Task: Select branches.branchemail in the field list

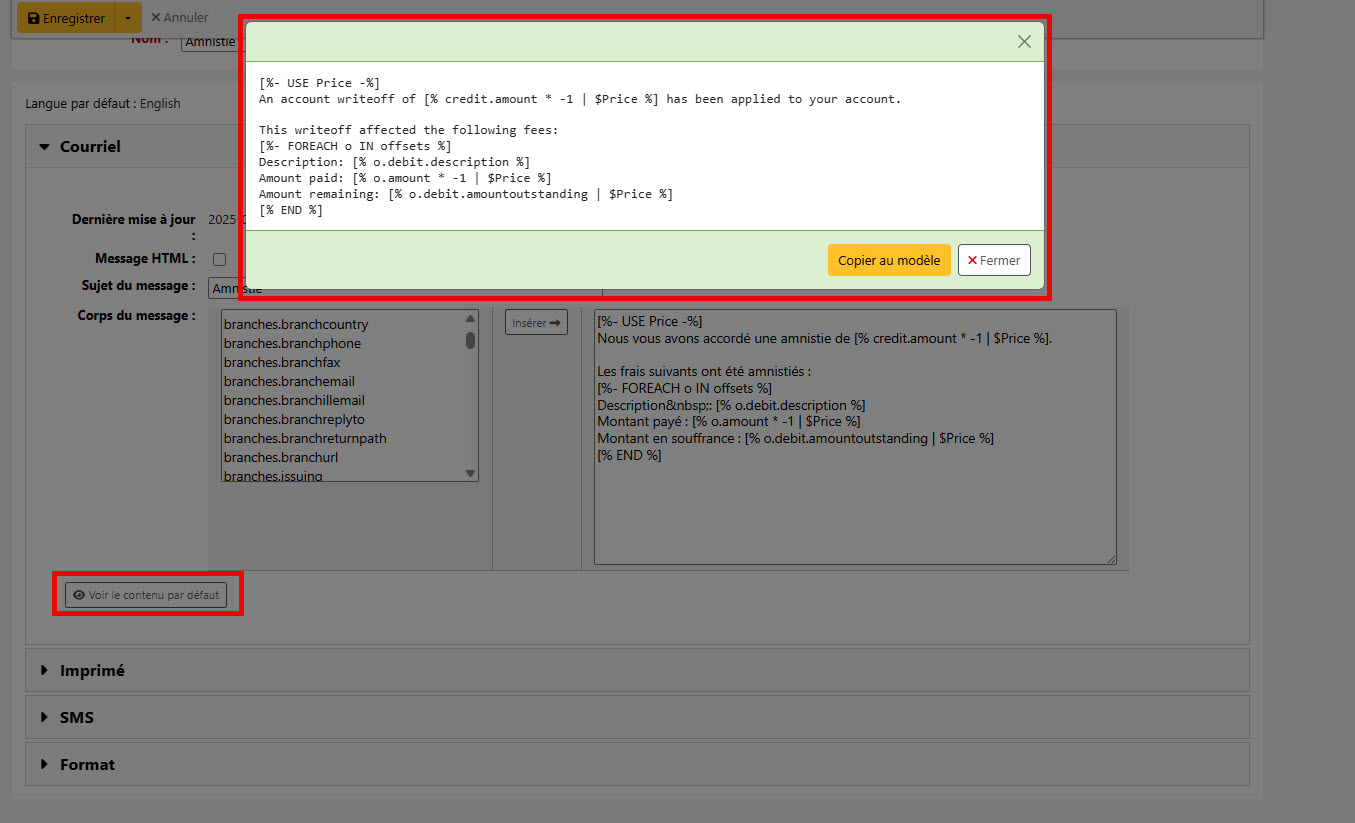Action: click(x=289, y=381)
